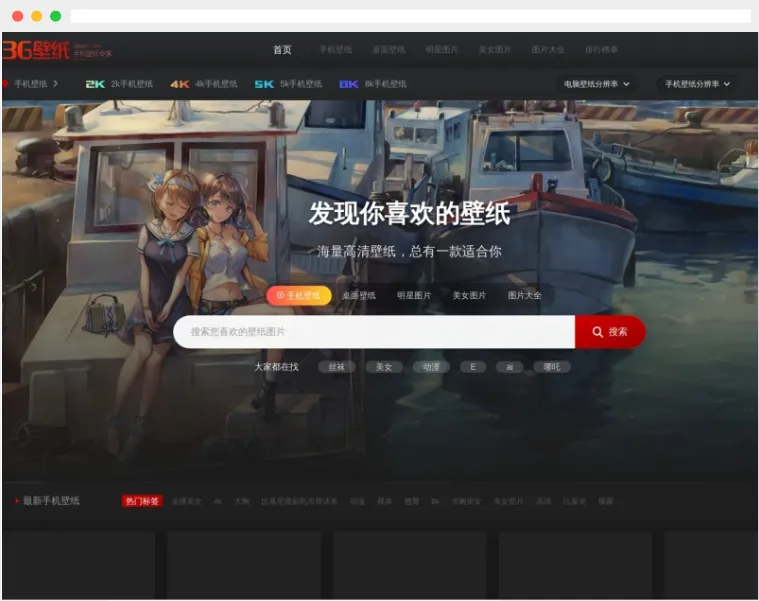Viewport: 759px width, 601px height.
Task: Expand the 手机壁纸分辨率 dropdown
Action: coord(698,84)
